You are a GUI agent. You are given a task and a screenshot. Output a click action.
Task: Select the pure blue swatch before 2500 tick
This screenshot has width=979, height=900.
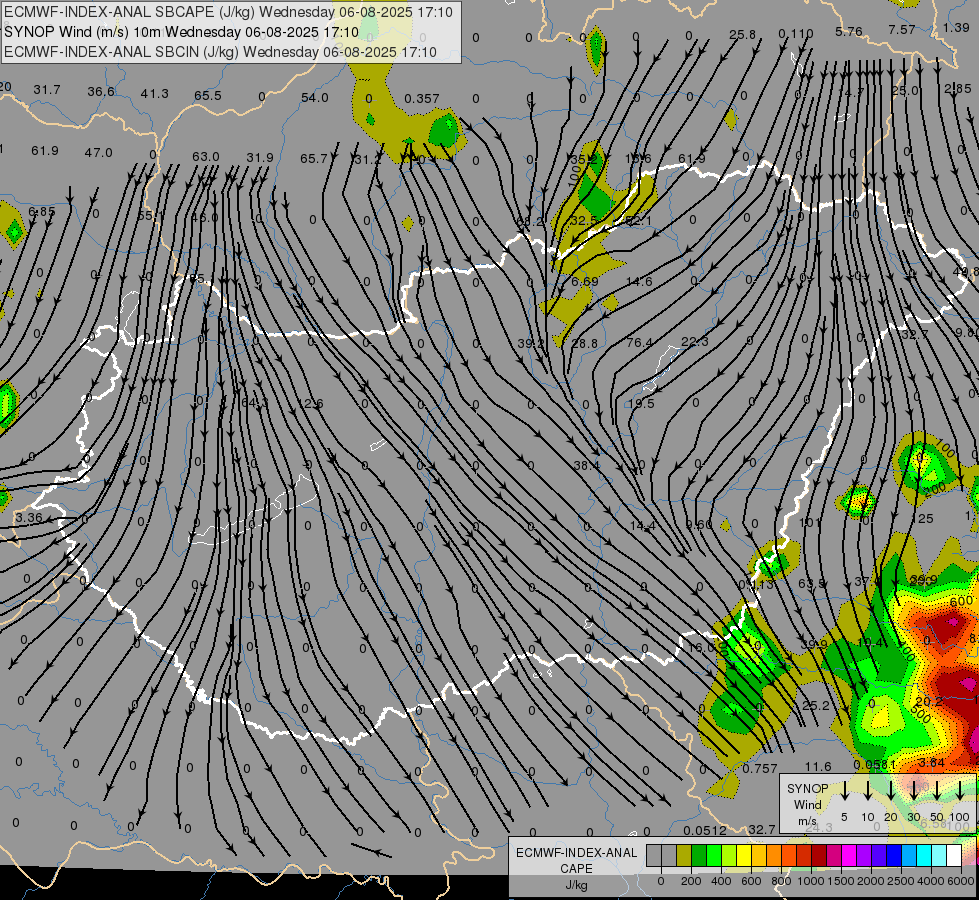pos(894,856)
